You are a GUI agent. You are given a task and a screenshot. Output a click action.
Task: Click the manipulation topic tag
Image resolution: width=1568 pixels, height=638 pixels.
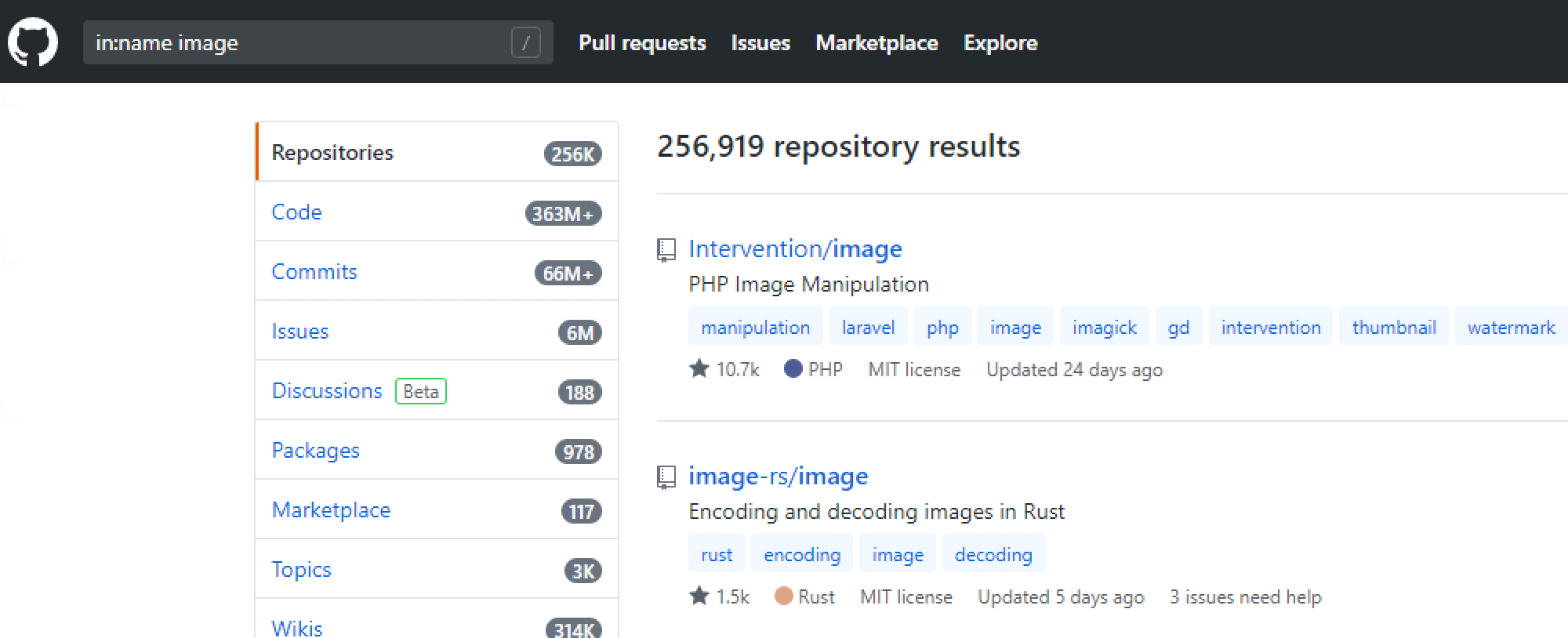[756, 327]
